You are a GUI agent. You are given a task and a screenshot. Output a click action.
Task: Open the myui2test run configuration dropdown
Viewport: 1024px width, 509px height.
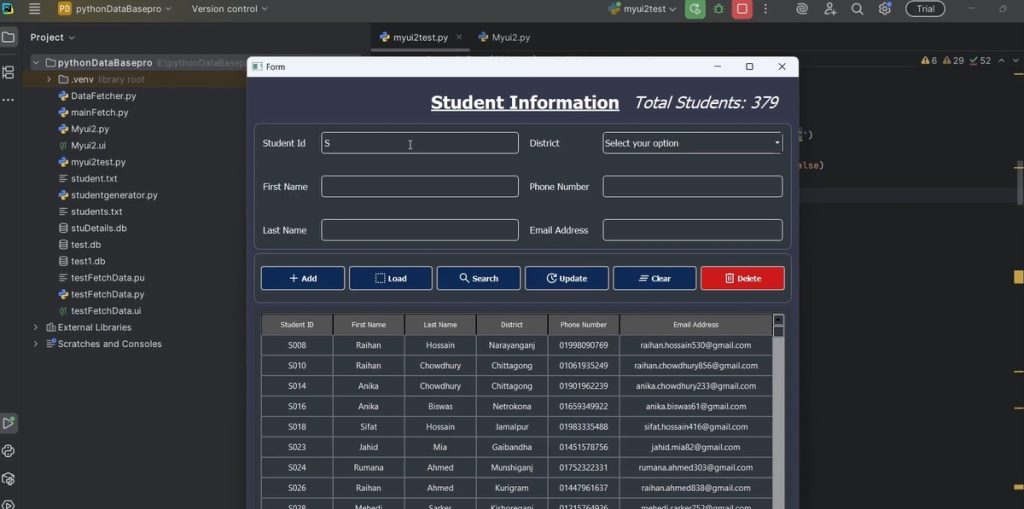[x=642, y=9]
